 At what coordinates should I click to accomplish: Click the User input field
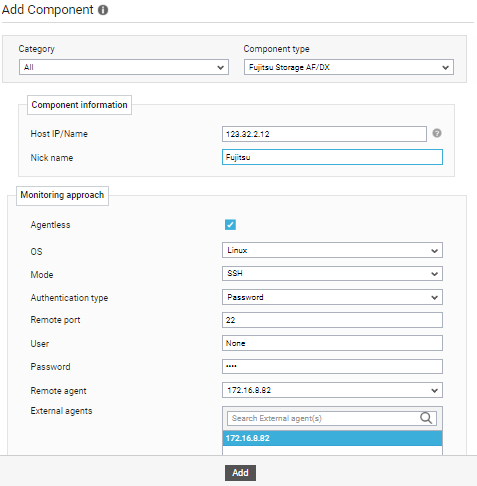[x=332, y=343]
